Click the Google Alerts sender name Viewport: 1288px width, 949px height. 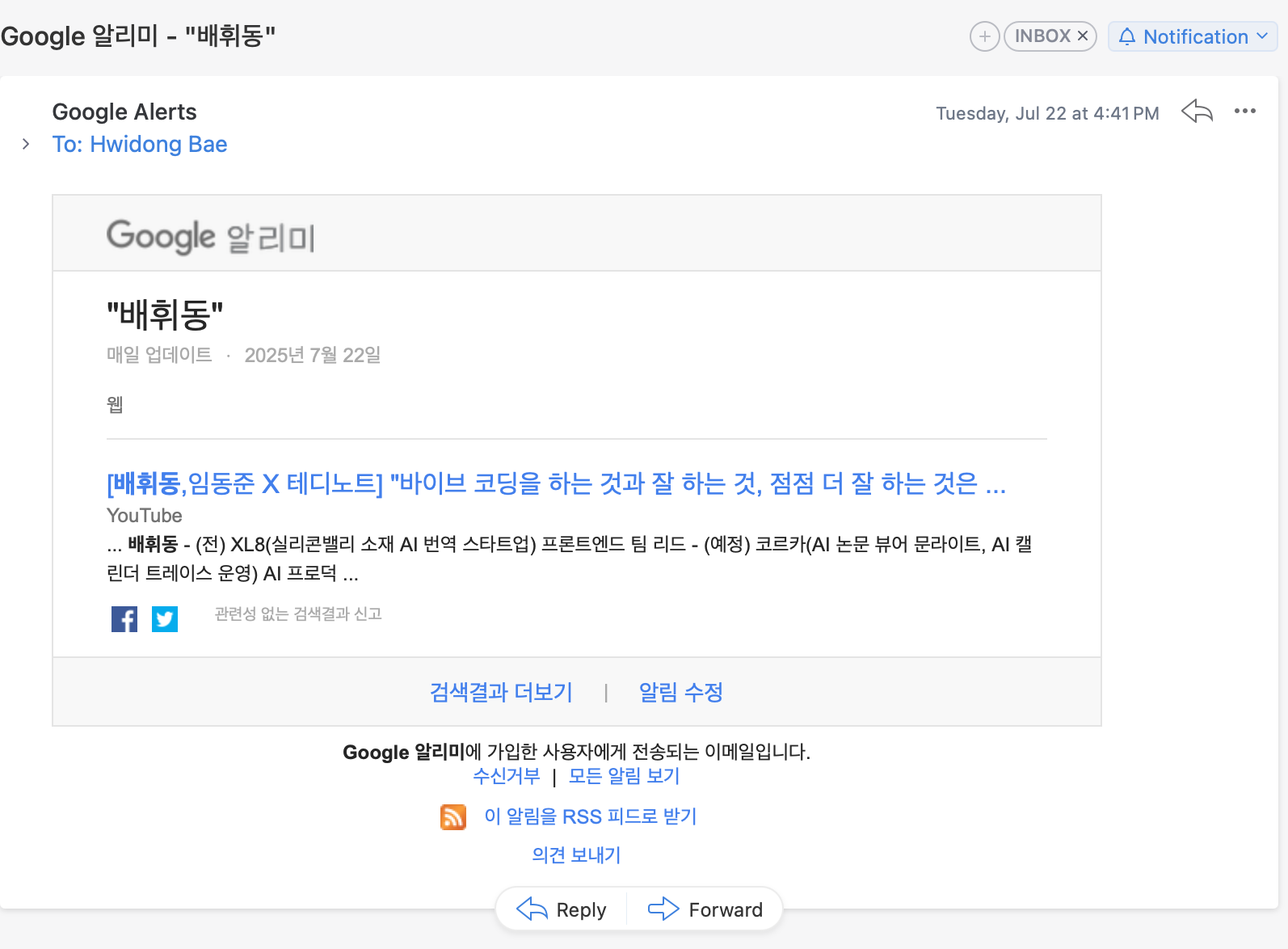coord(124,112)
